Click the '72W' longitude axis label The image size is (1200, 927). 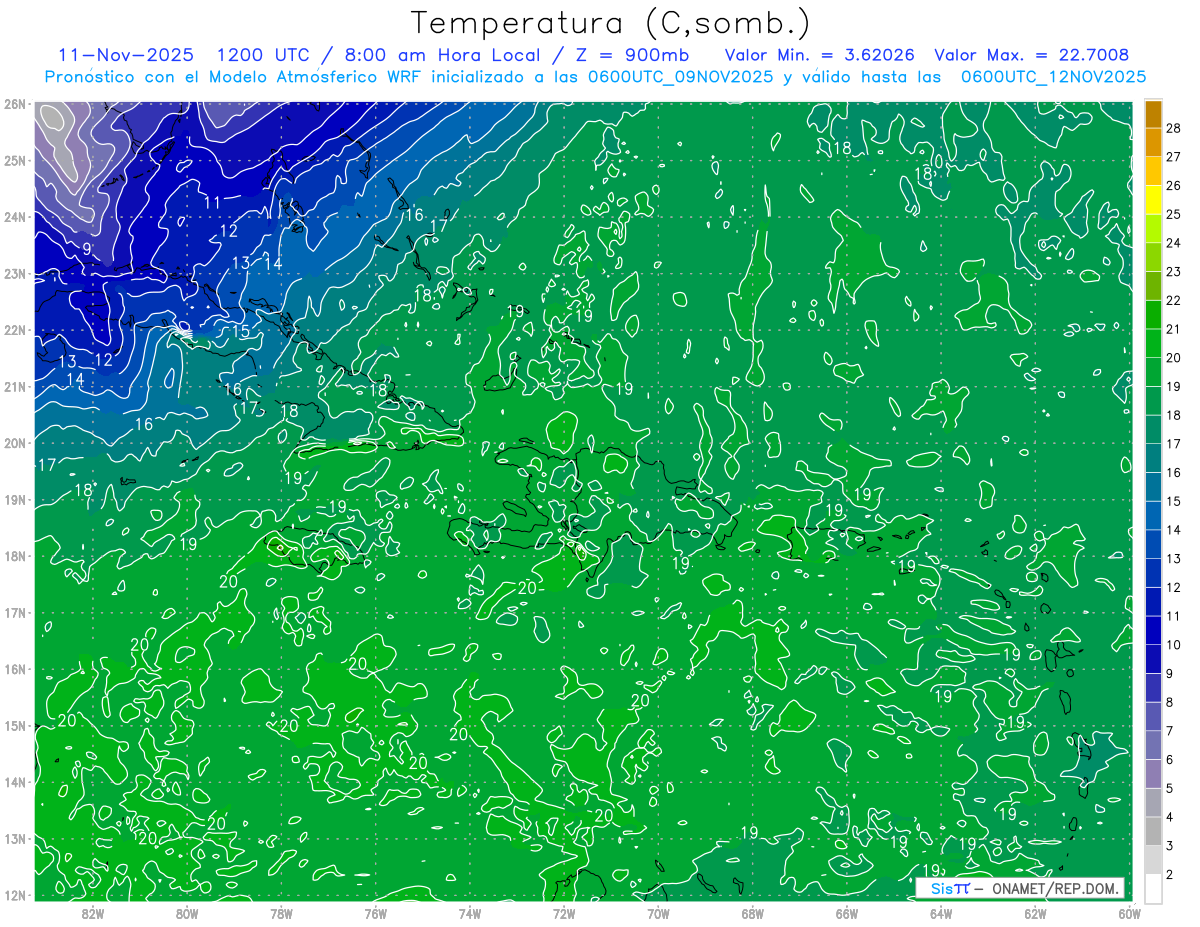pyautogui.click(x=564, y=912)
